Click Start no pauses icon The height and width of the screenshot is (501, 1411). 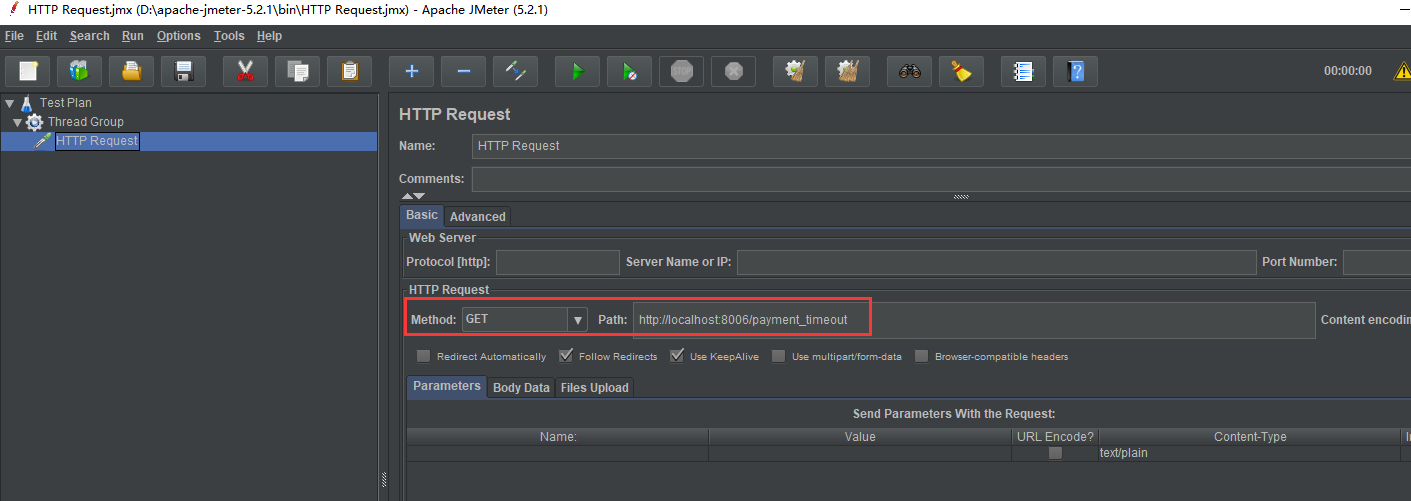pos(629,71)
